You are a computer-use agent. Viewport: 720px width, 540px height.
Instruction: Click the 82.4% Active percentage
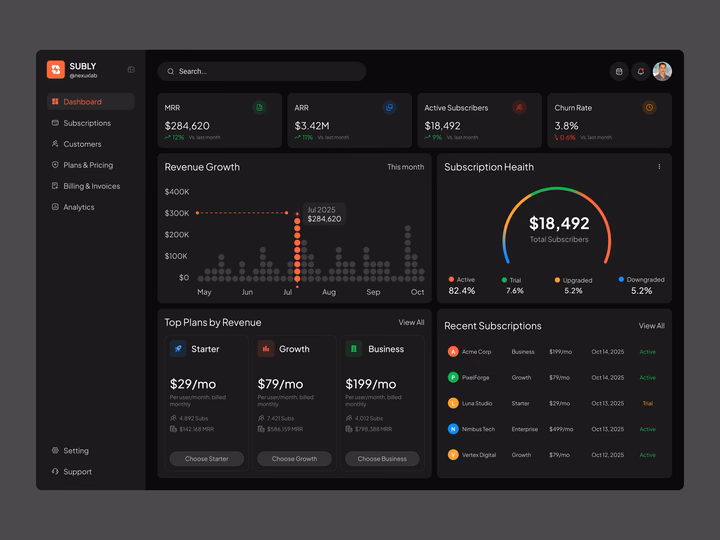point(461,291)
